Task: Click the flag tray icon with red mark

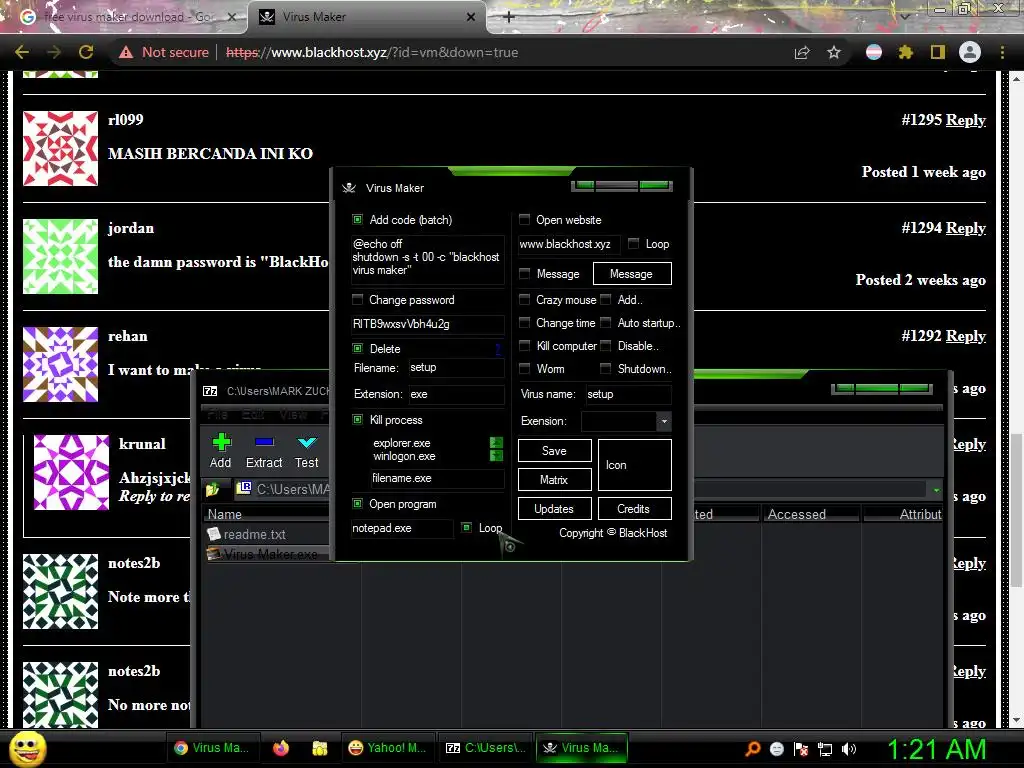Action: coord(801,749)
